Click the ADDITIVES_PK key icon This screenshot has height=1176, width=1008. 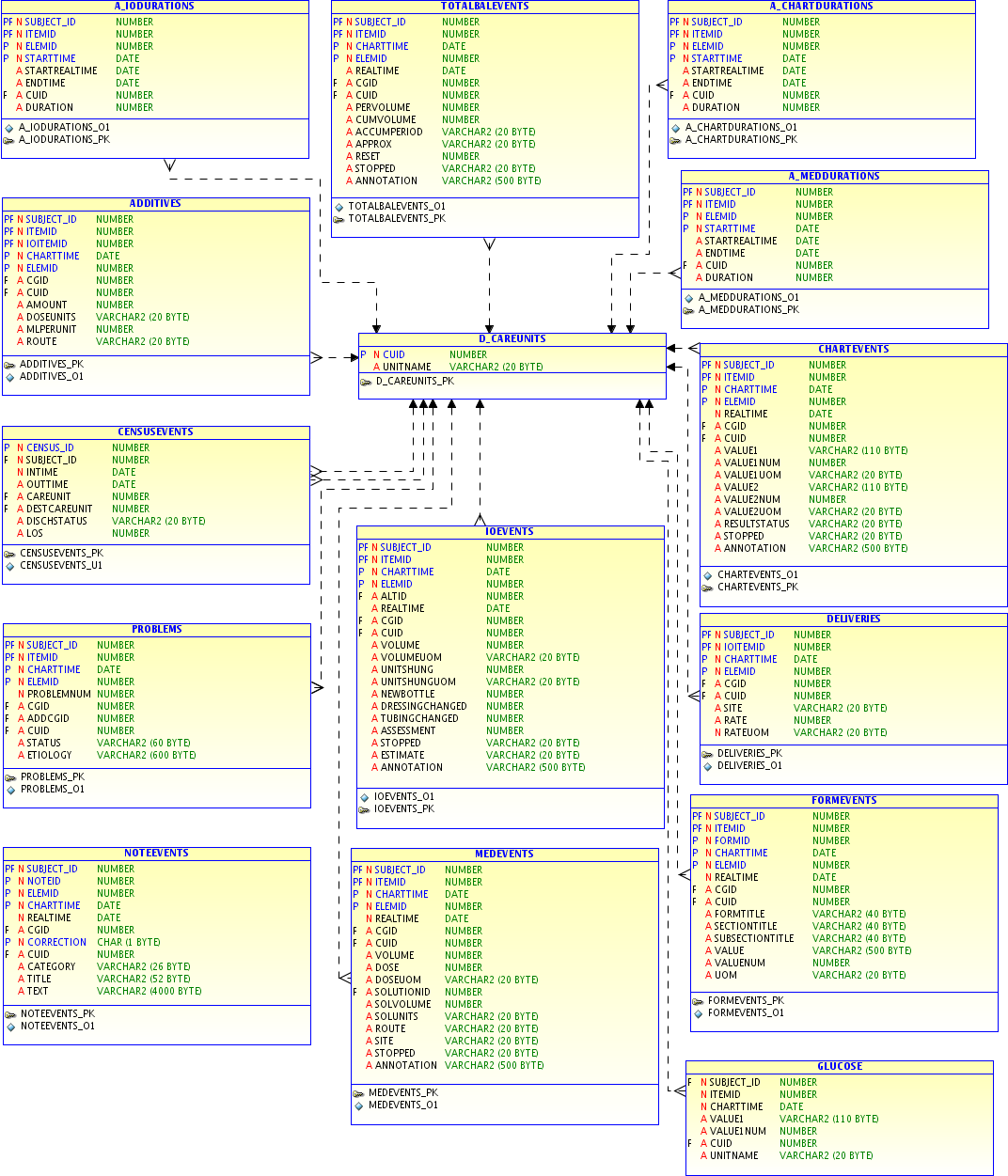(x=9, y=365)
